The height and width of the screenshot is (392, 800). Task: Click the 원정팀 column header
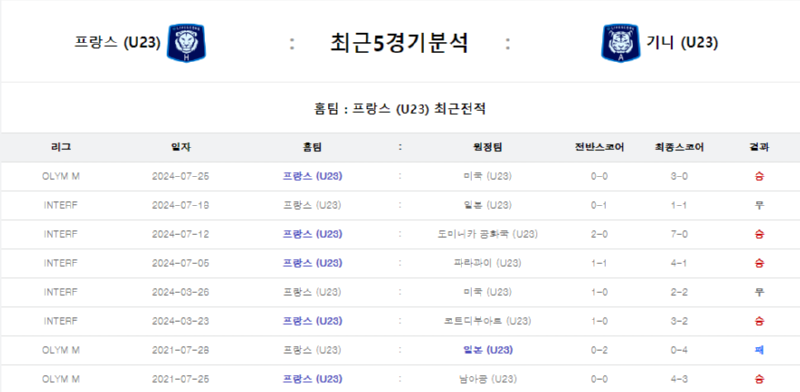tap(487, 148)
